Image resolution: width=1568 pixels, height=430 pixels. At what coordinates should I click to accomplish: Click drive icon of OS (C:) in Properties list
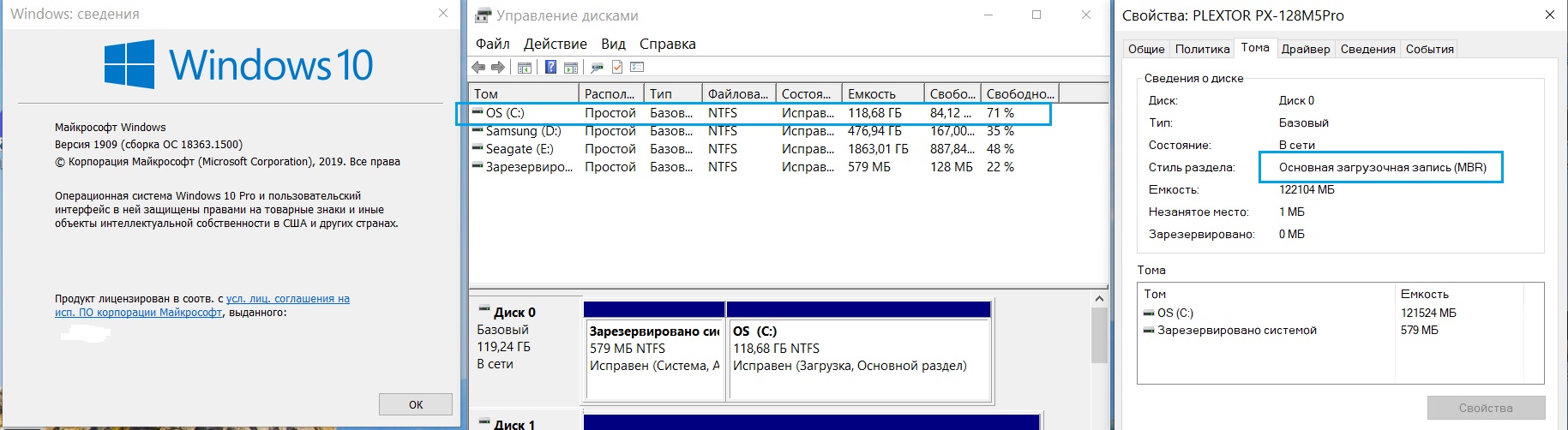(x=1149, y=313)
